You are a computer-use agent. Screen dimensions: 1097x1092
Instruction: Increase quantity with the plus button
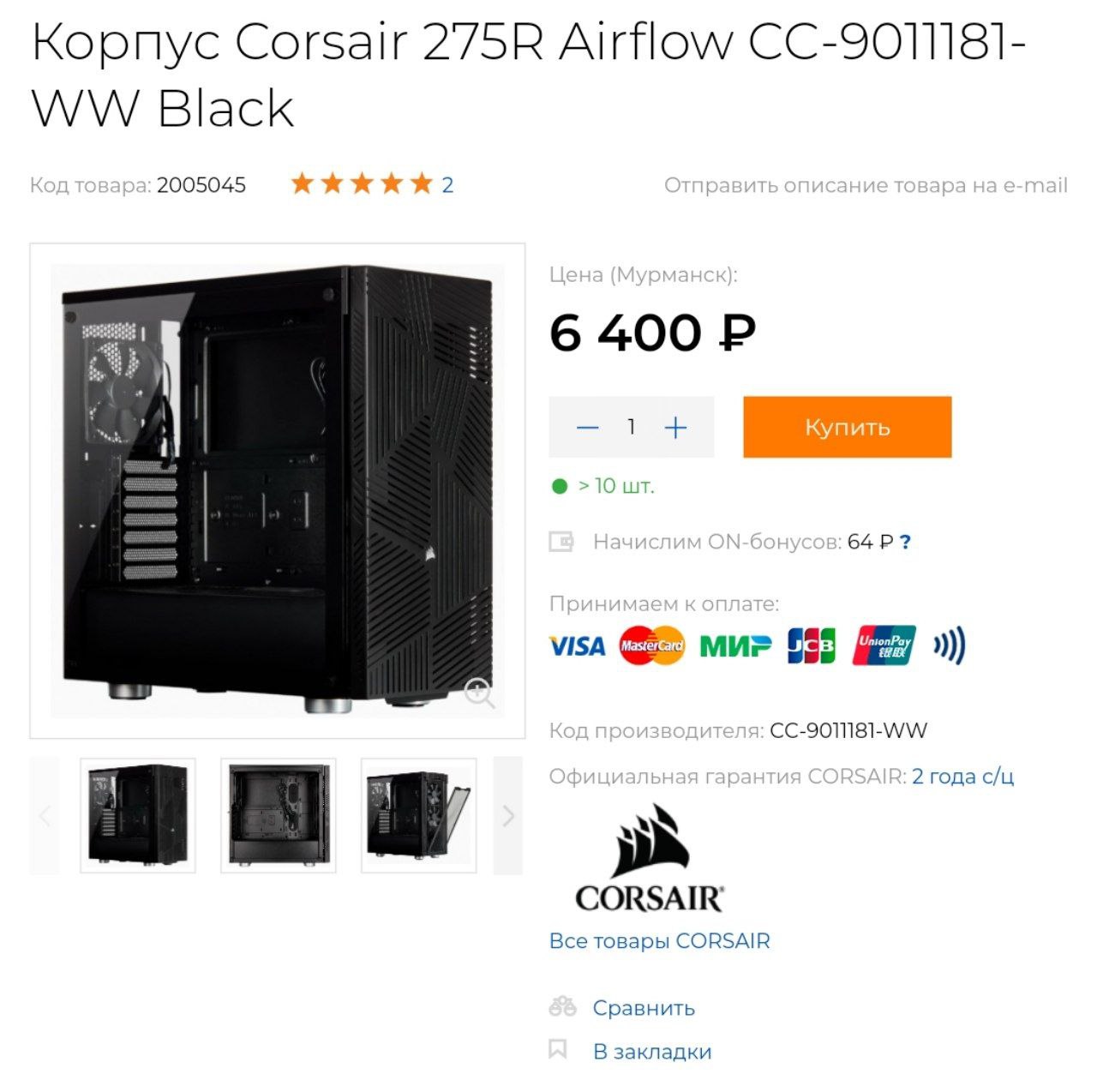(676, 427)
